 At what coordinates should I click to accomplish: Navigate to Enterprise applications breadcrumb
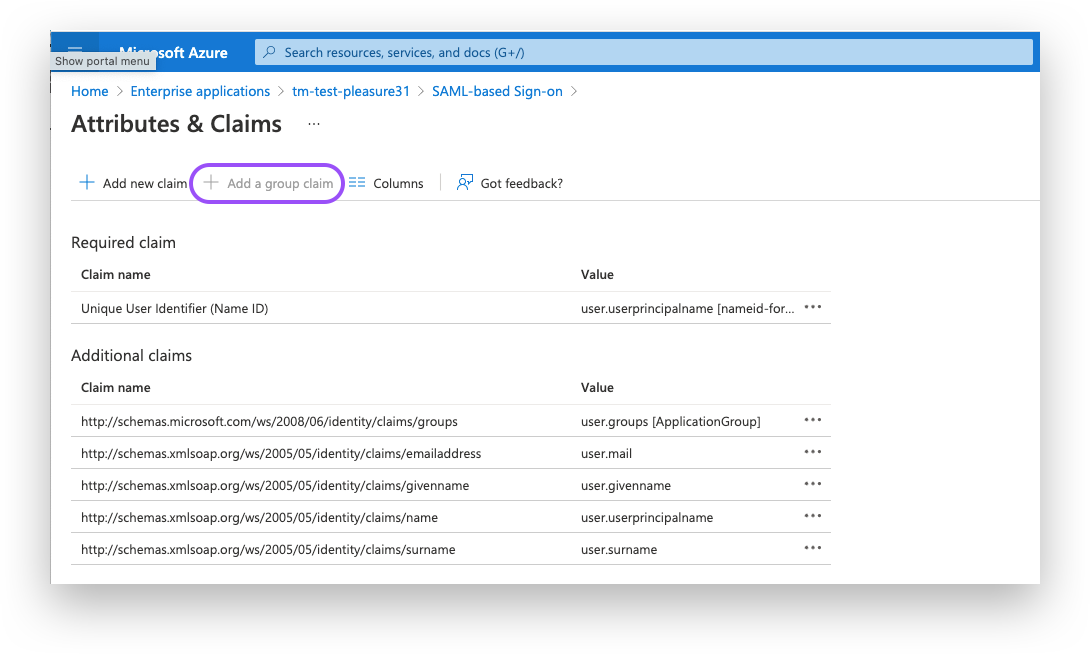pos(200,91)
